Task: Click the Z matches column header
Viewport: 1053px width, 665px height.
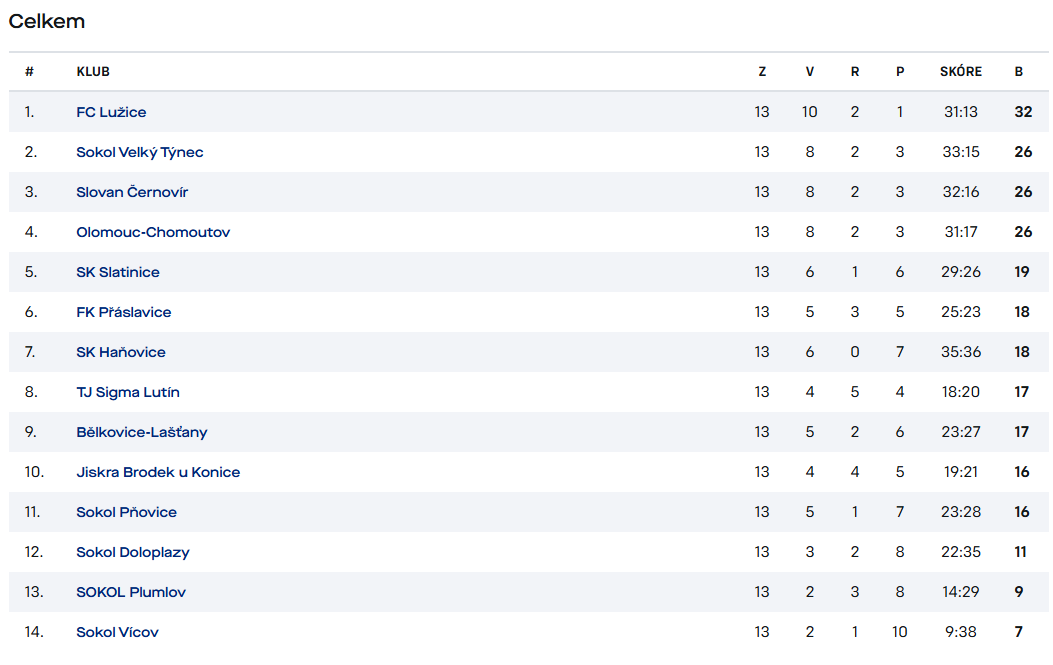Action: tap(762, 72)
